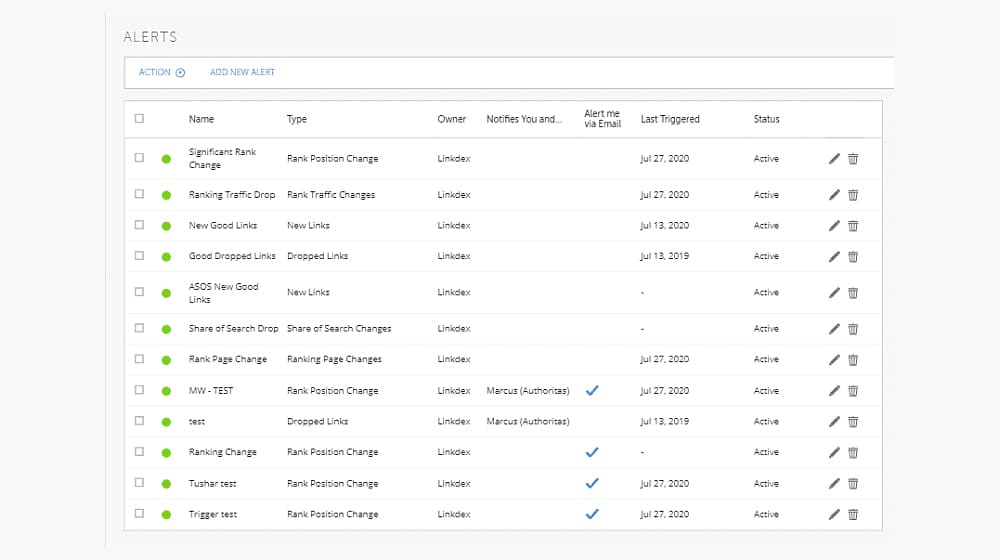Image resolution: width=1000 pixels, height=560 pixels.
Task: Toggle email alert checkmark for Ranking Change
Action: click(592, 452)
